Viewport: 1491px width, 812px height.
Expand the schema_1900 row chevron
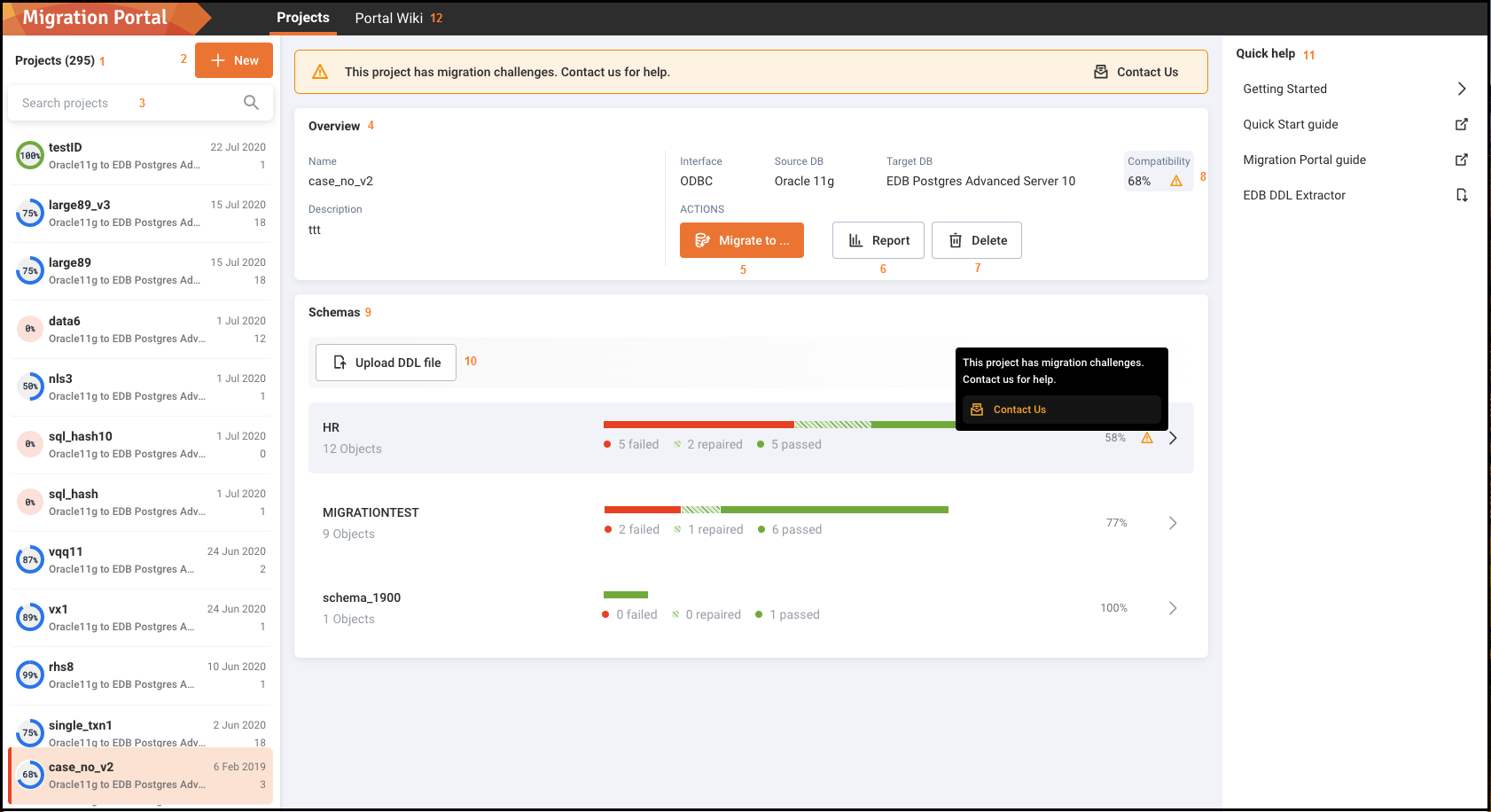point(1173,608)
